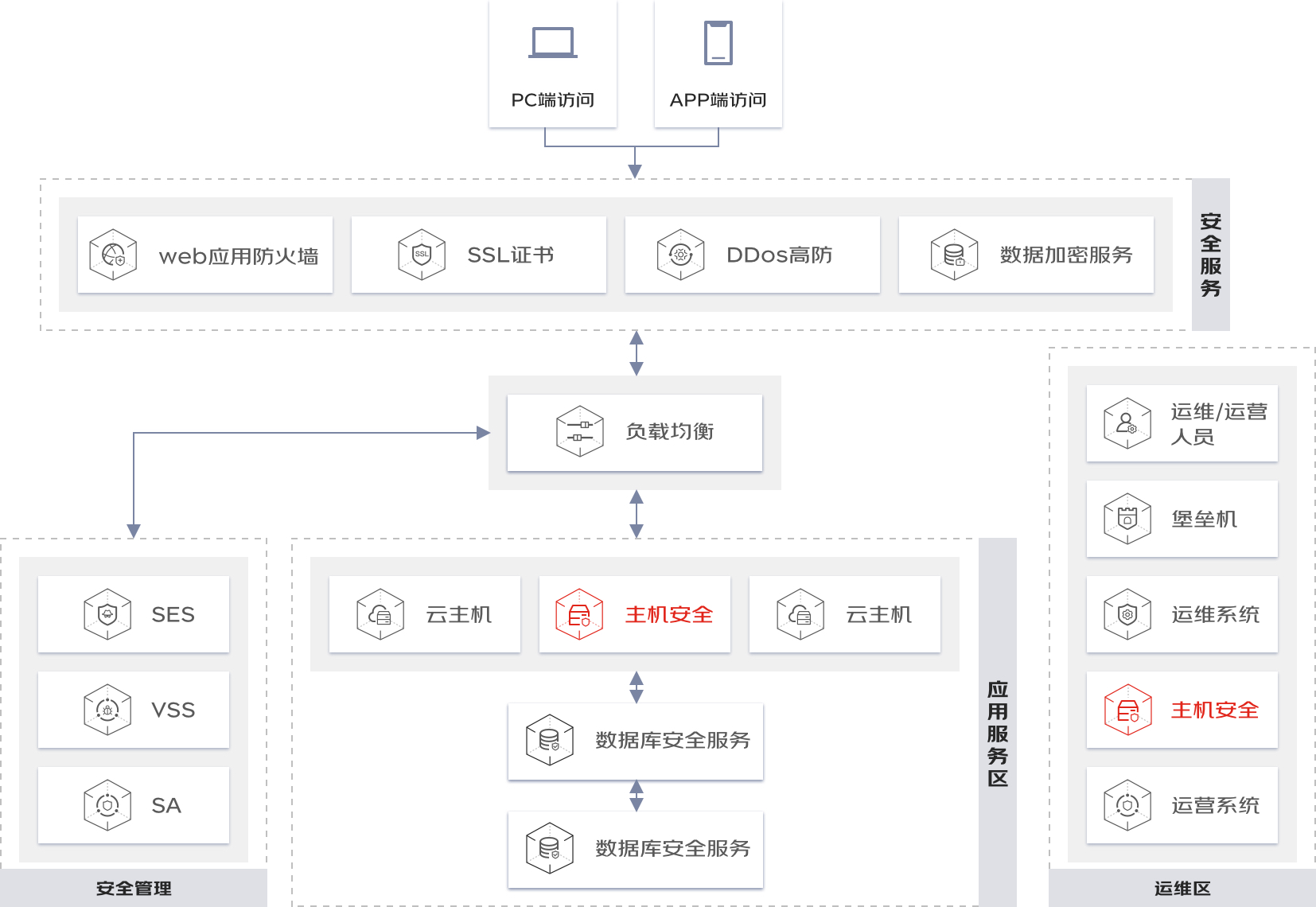Click the web应用防火墙 hexagon icon

pyautogui.click(x=113, y=255)
